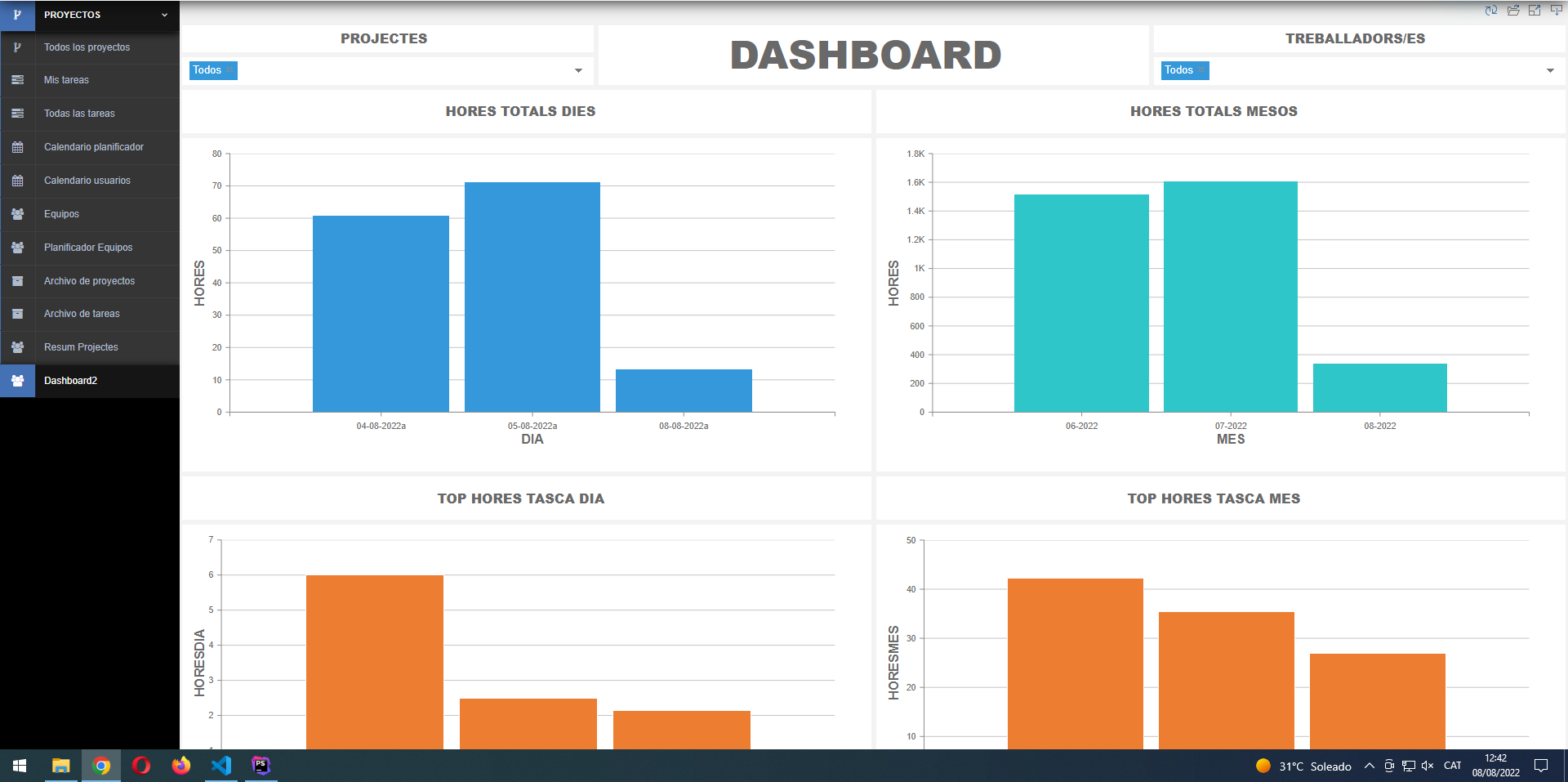This screenshot has width=1568, height=782.
Task: Click the Archivo de proyectos archive icon
Action: coord(17,281)
